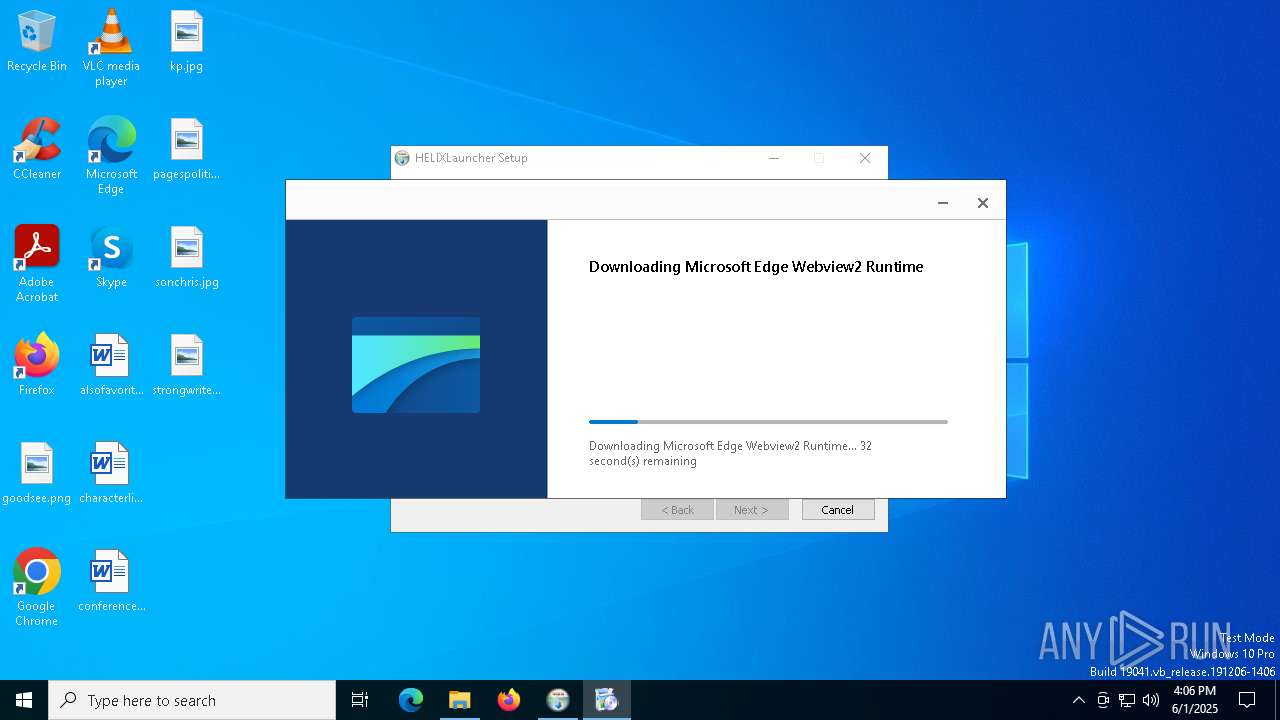The height and width of the screenshot is (720, 1280).
Task: Open the network status tray icon
Action: click(1127, 700)
